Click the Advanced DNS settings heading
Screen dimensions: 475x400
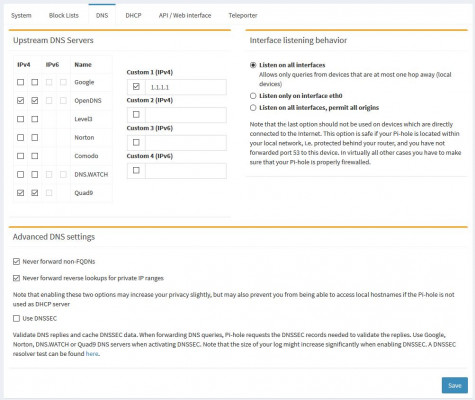54,237
